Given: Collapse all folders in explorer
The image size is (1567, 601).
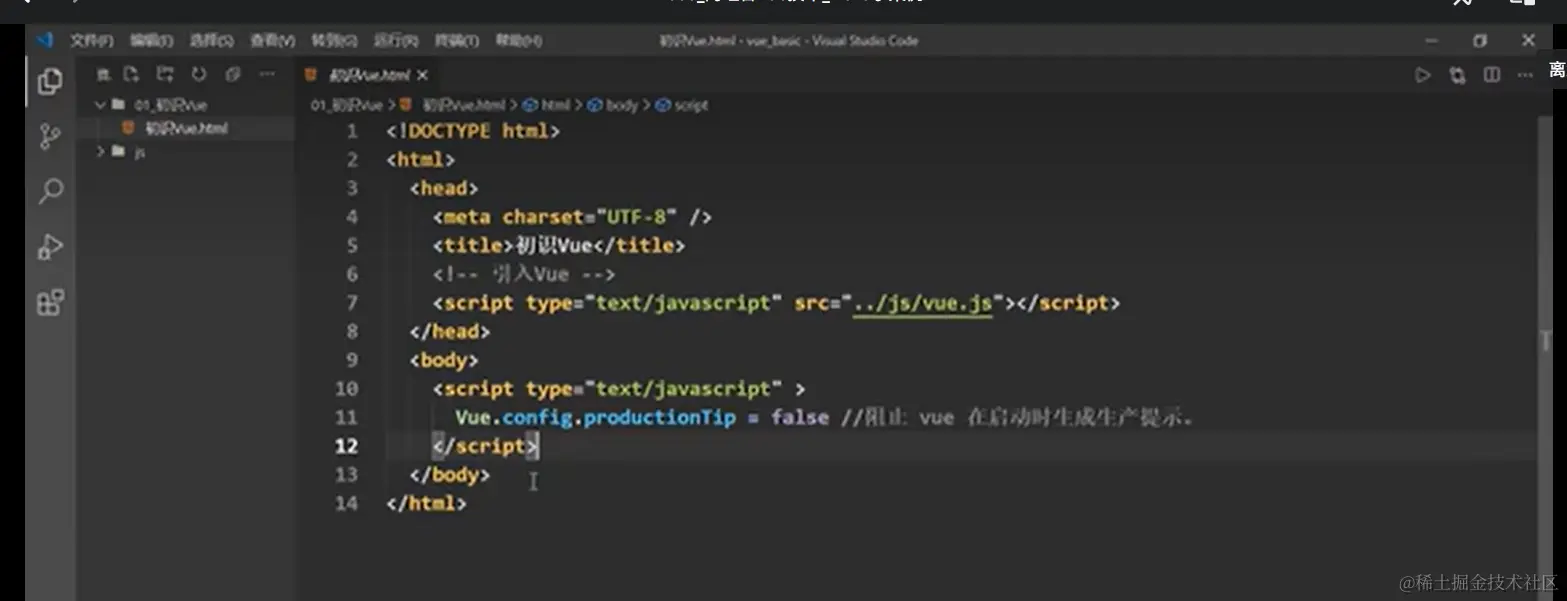Looking at the screenshot, I should point(233,75).
